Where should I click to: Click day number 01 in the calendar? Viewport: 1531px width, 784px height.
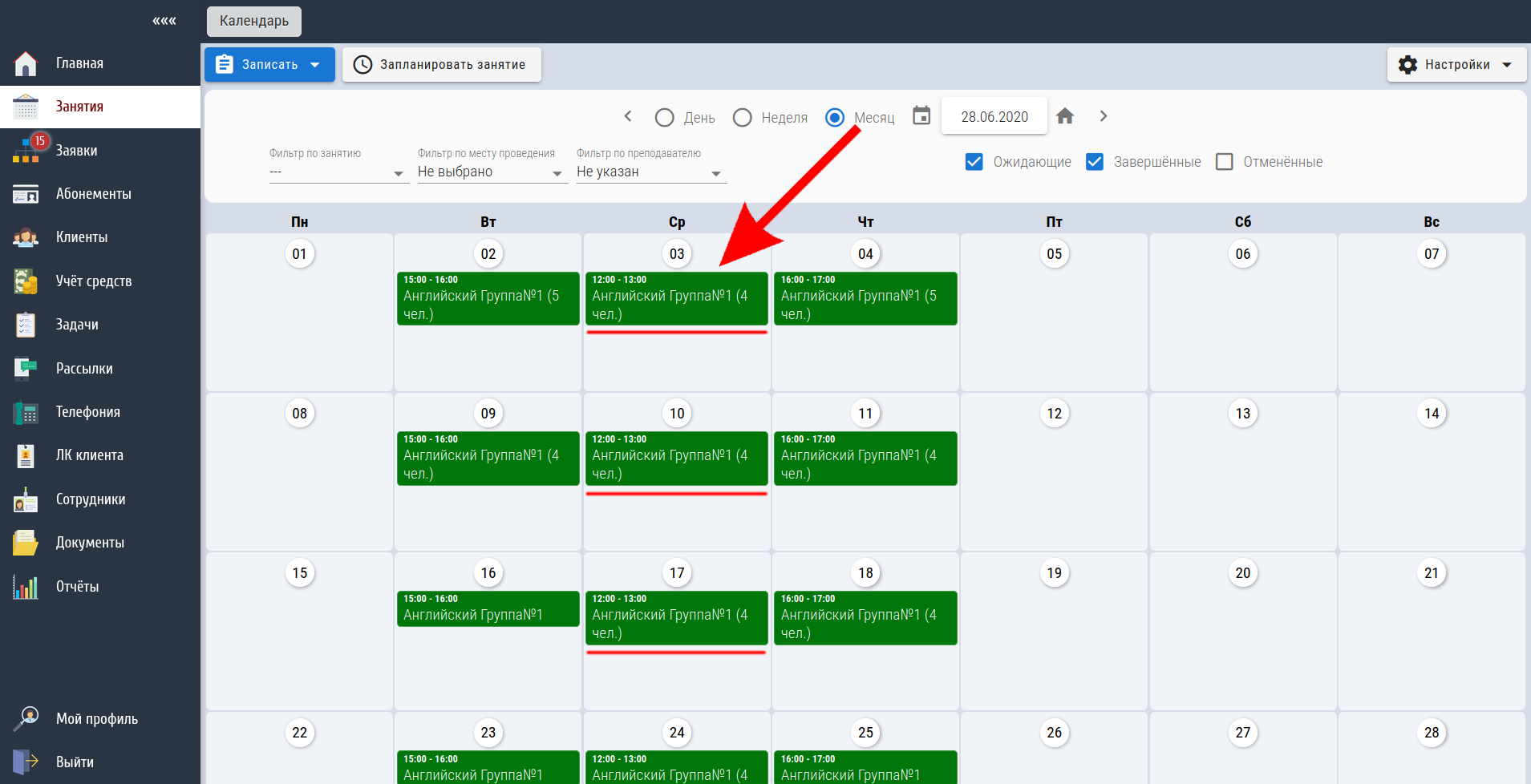point(300,254)
